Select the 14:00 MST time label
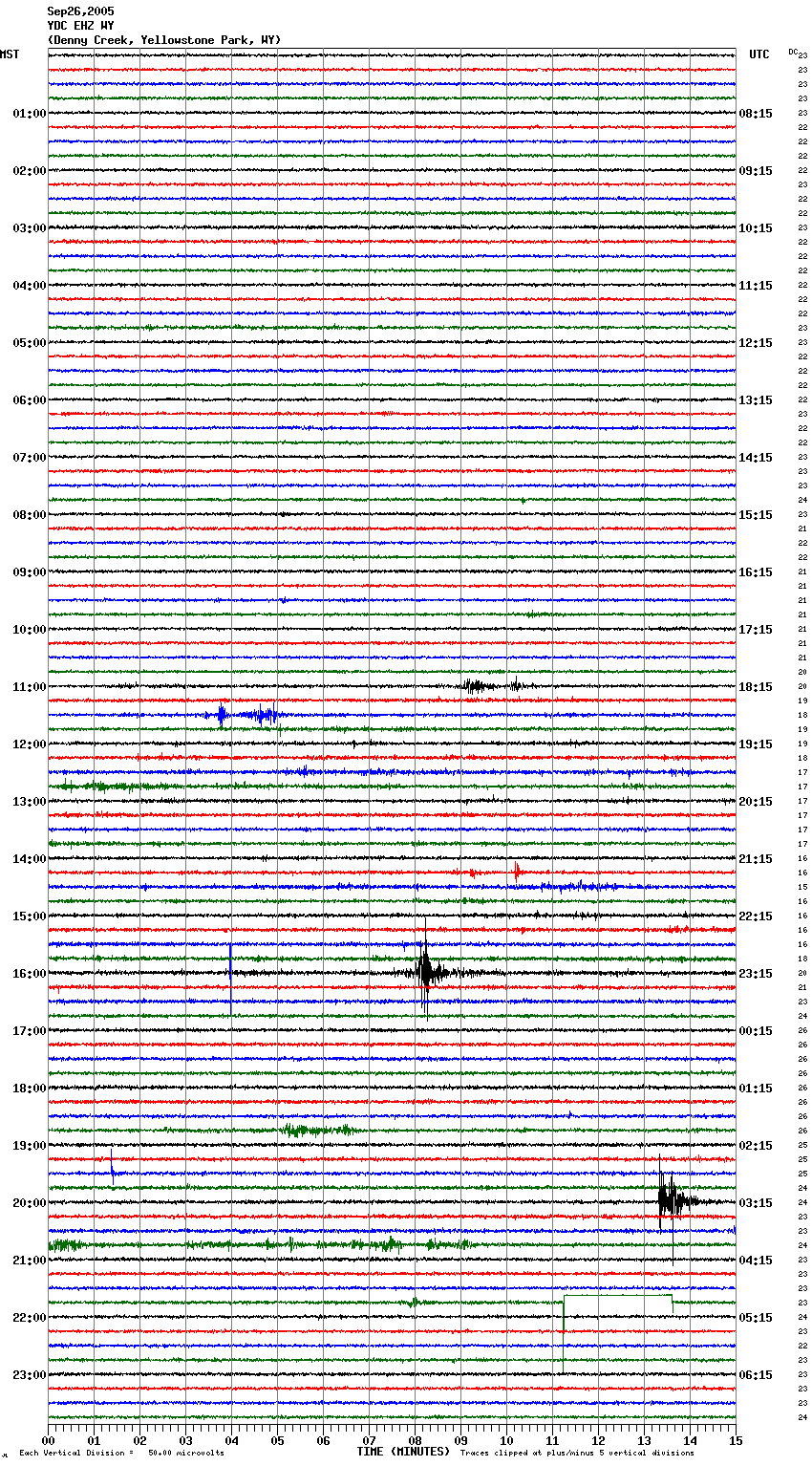The height and width of the screenshot is (1466, 812). (x=29, y=859)
